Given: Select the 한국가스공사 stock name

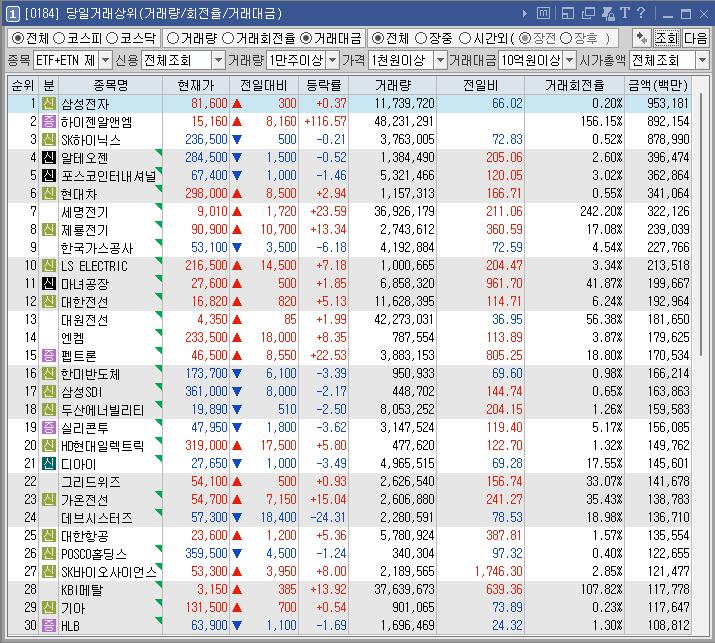Looking at the screenshot, I should tap(97, 248).
